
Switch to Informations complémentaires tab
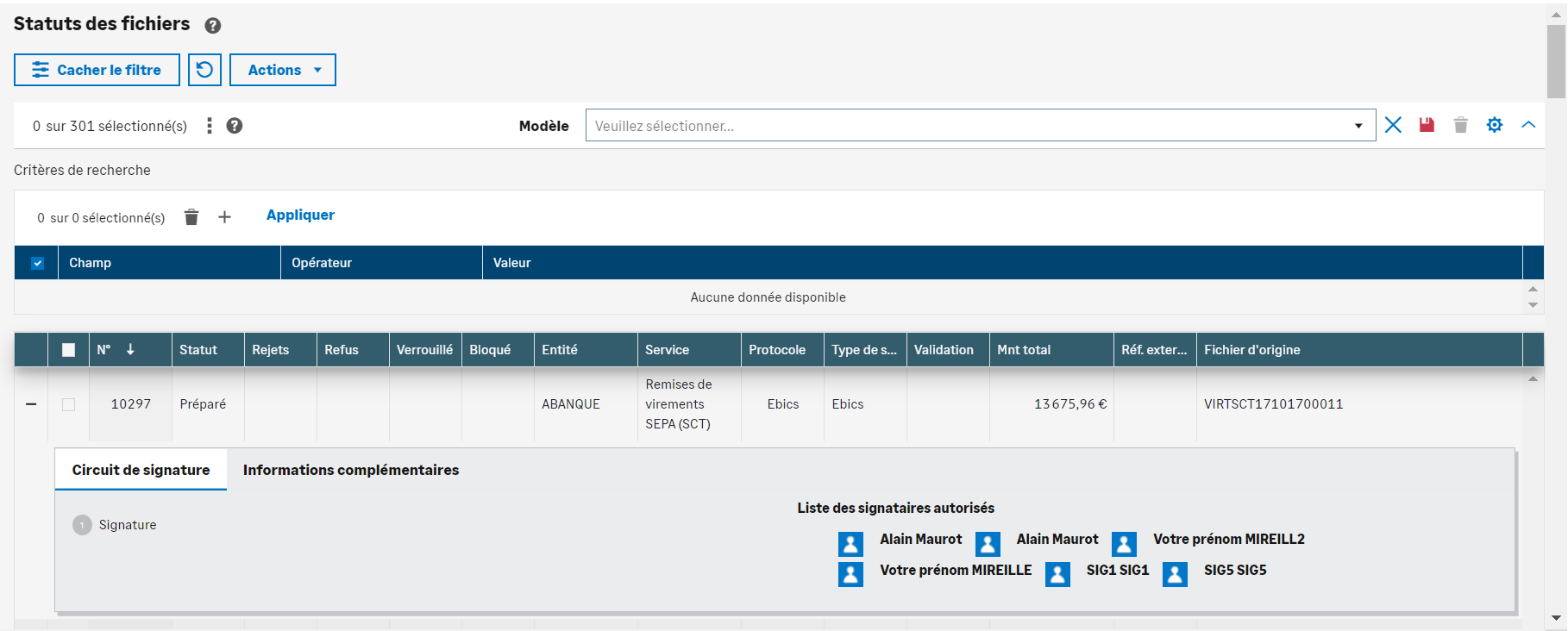pyautogui.click(x=350, y=470)
